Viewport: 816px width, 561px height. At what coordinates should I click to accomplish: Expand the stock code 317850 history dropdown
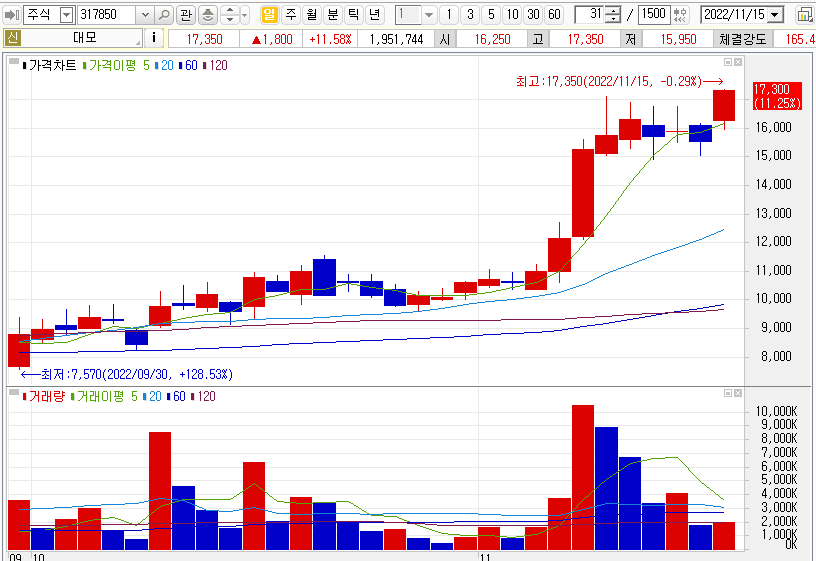pos(145,15)
